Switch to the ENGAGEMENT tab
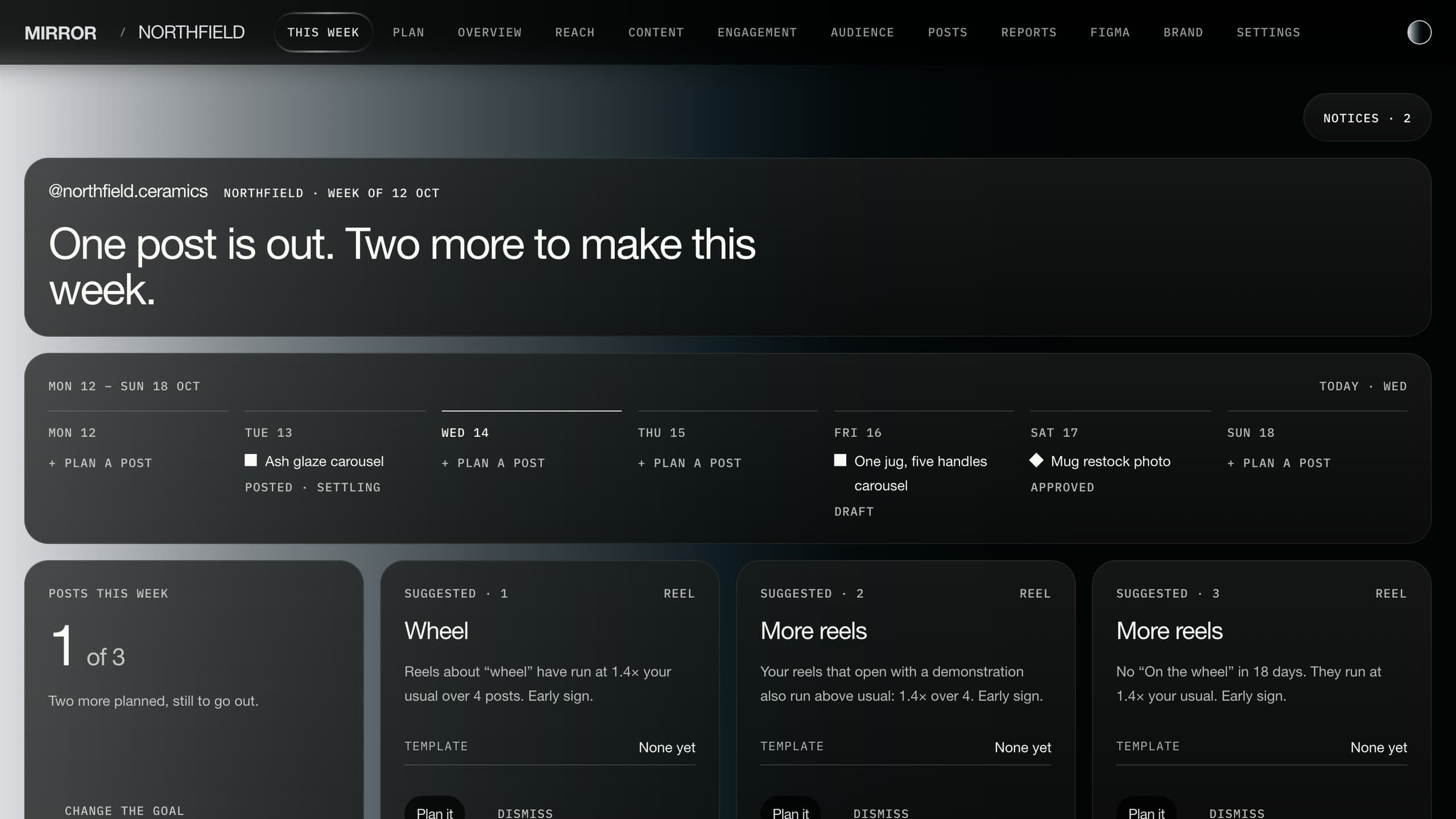Screen dimensions: 1456x819 [757, 32]
